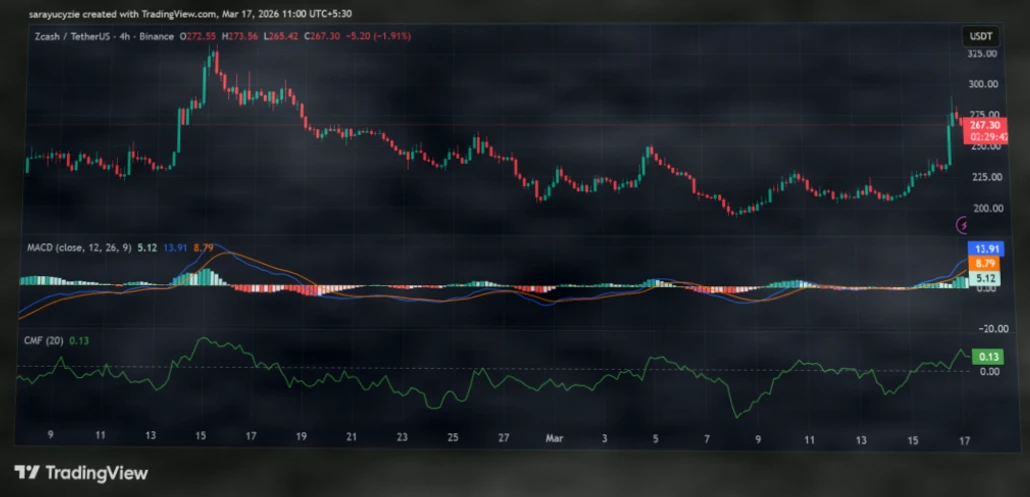
Task: Click the 0.00 label on CMF axis
Action: coord(989,372)
